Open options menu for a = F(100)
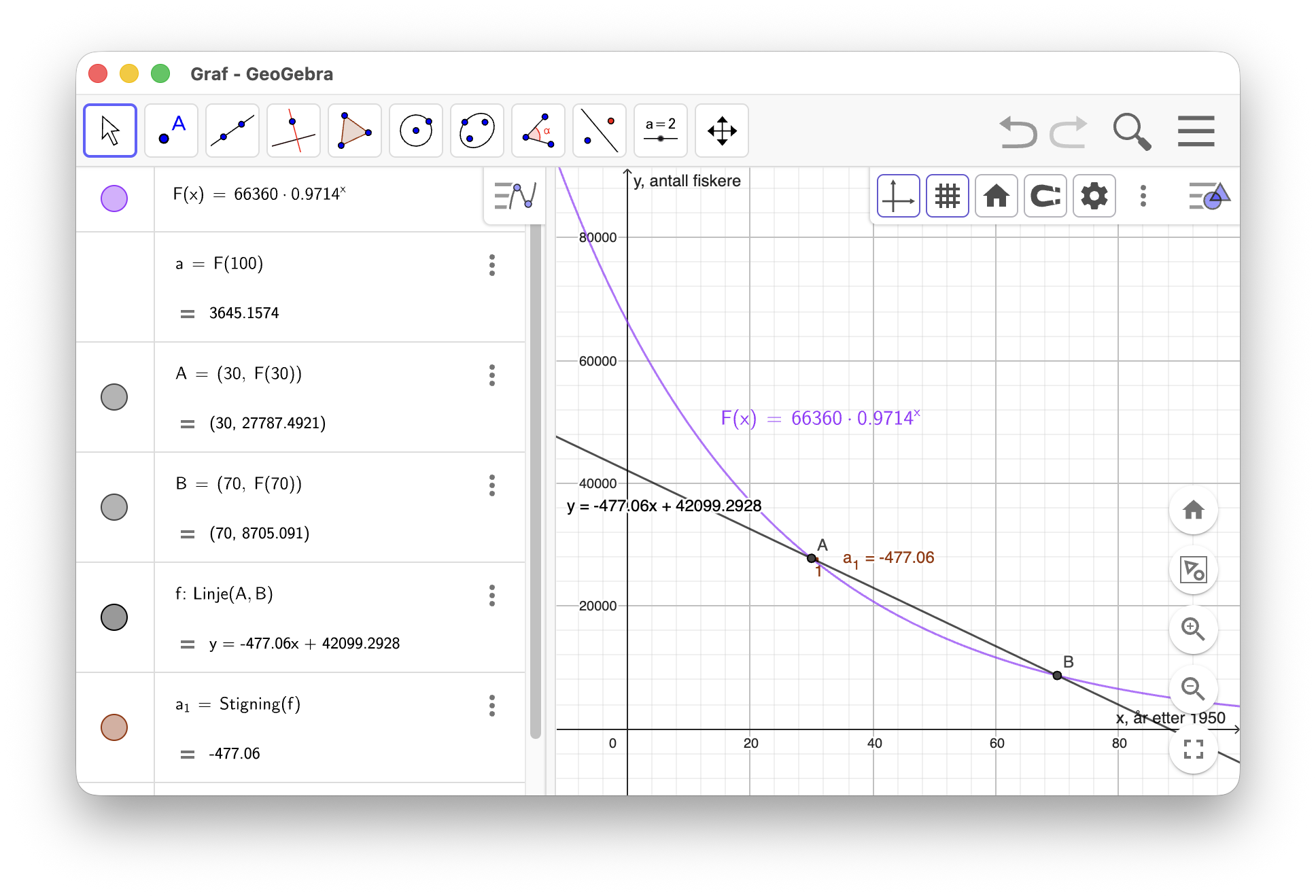The width and height of the screenshot is (1316, 896). click(x=492, y=265)
